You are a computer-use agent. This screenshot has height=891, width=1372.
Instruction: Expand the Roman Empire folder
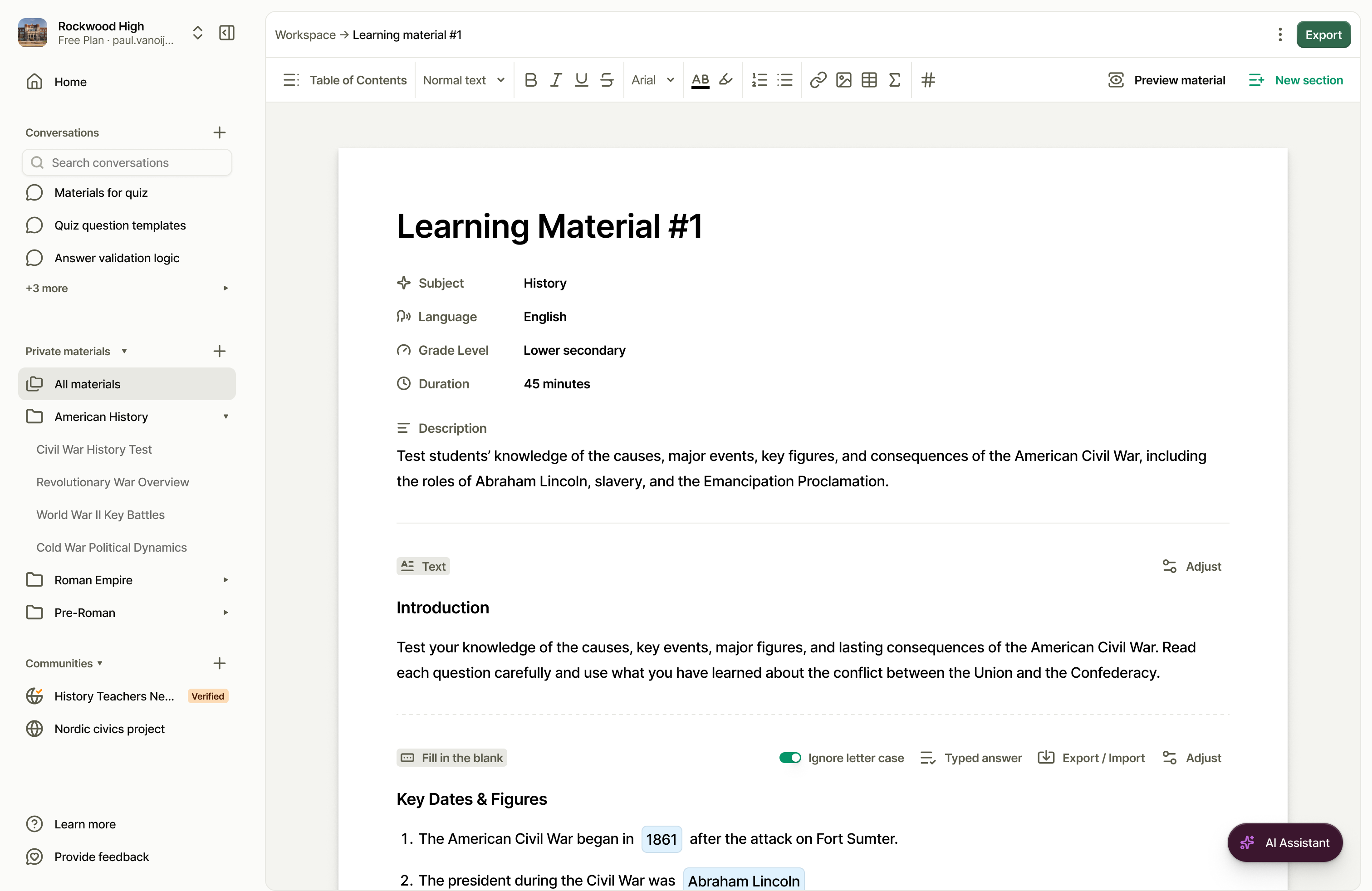(225, 580)
